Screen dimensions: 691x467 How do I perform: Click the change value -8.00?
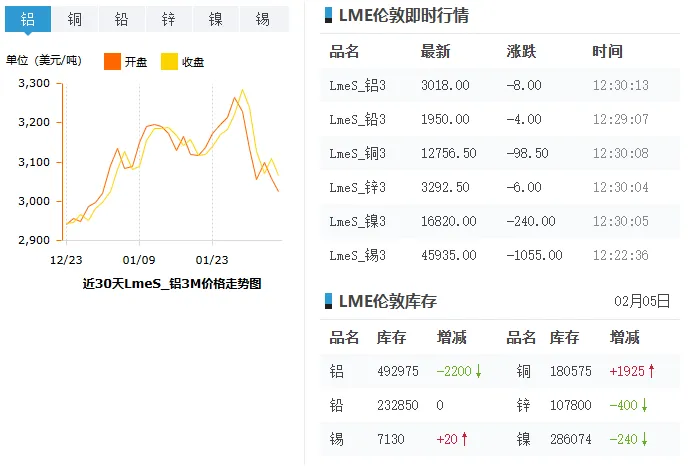click(x=524, y=85)
